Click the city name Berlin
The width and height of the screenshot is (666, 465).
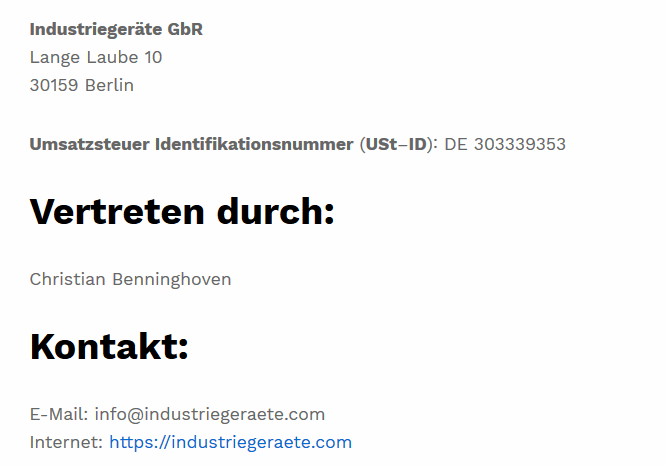pyautogui.click(x=110, y=85)
